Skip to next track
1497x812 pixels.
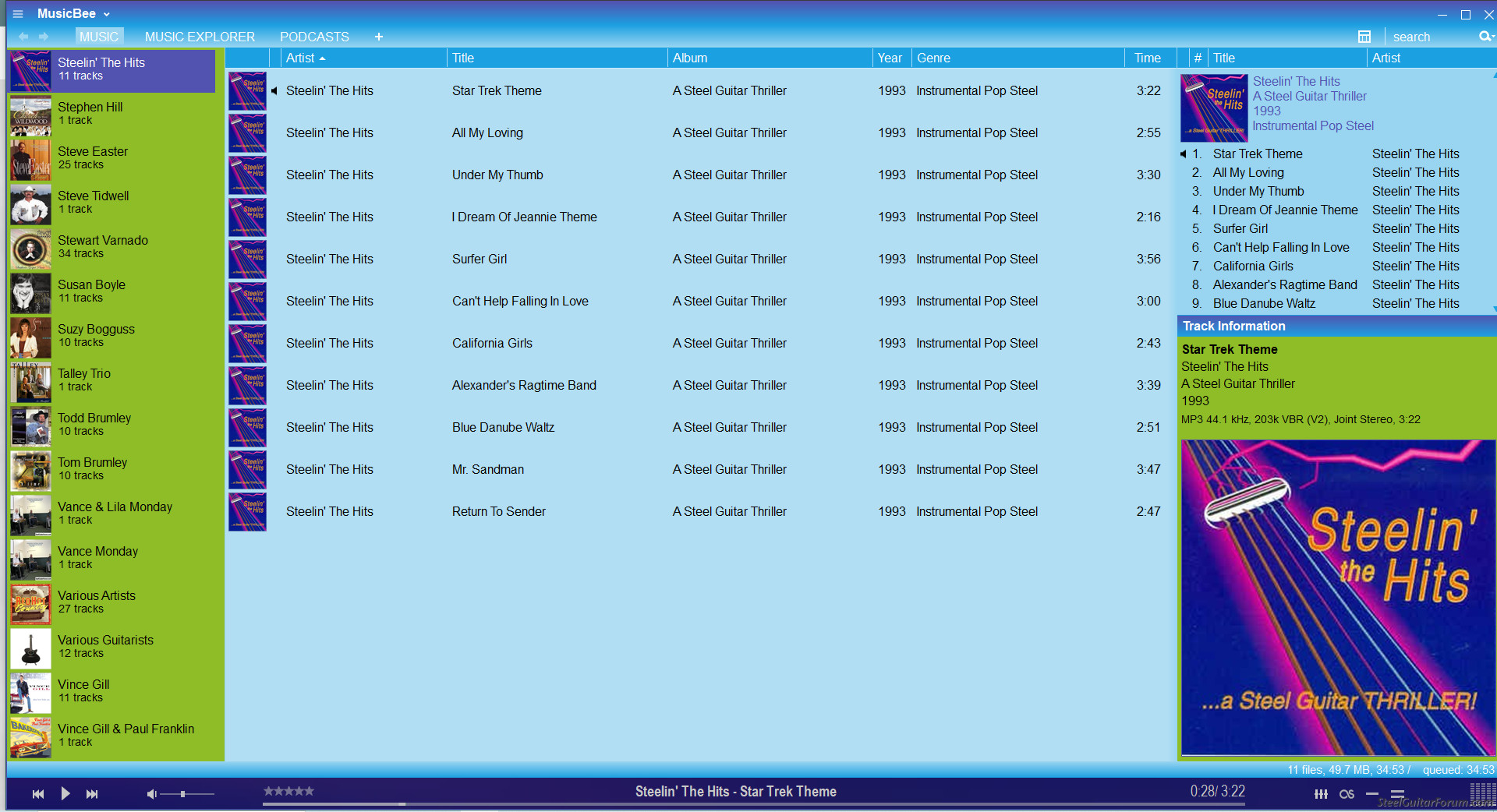(92, 794)
